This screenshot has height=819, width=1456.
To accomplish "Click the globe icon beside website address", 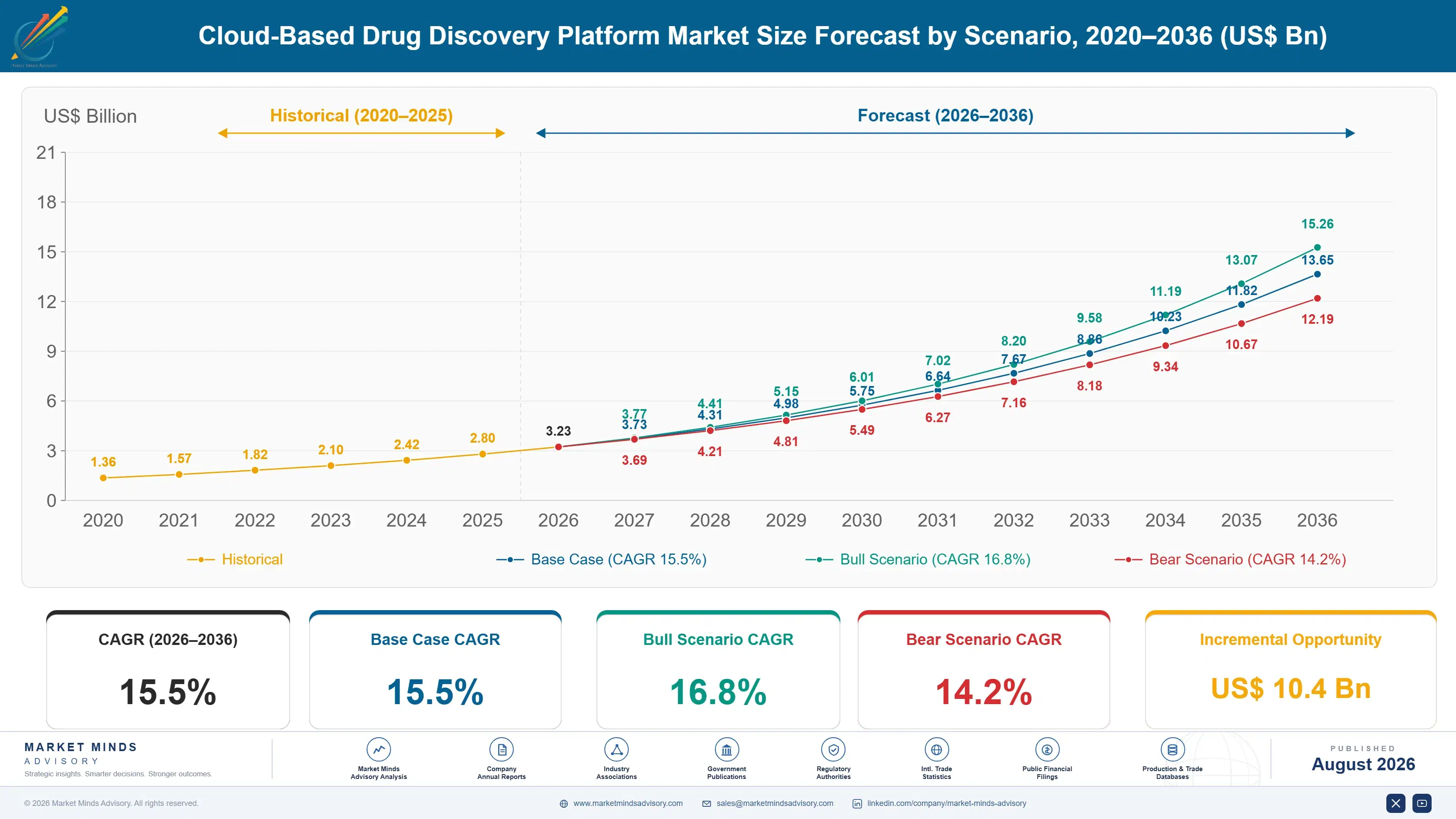I will pos(563,804).
